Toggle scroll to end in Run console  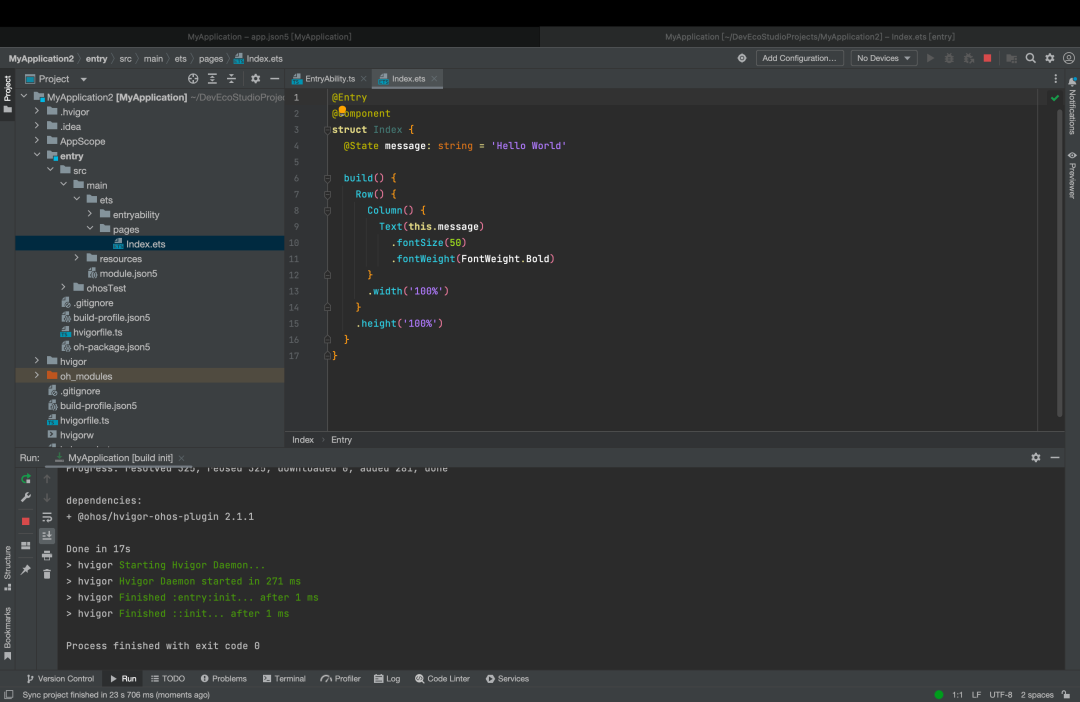click(x=47, y=536)
